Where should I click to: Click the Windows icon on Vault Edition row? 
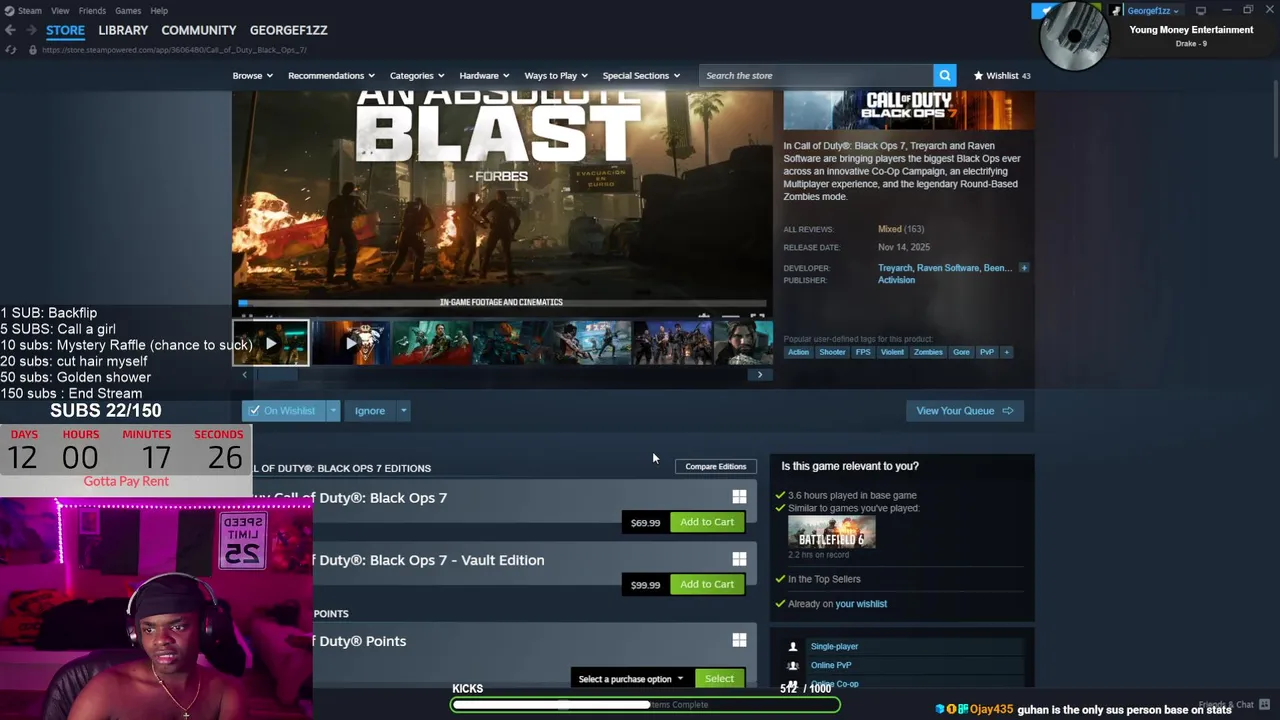tap(739, 559)
